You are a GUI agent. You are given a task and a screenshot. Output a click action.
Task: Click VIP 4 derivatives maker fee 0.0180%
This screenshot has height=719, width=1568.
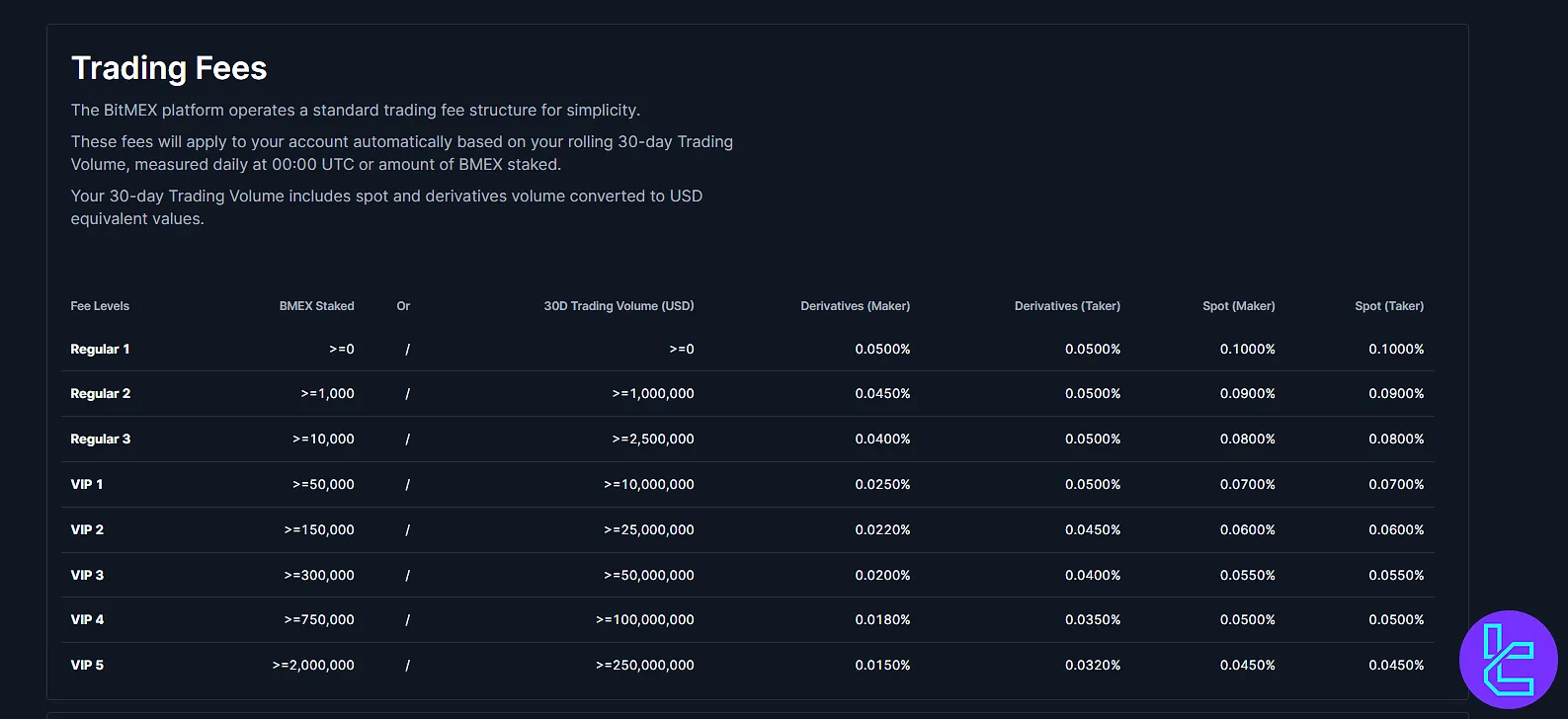882,619
